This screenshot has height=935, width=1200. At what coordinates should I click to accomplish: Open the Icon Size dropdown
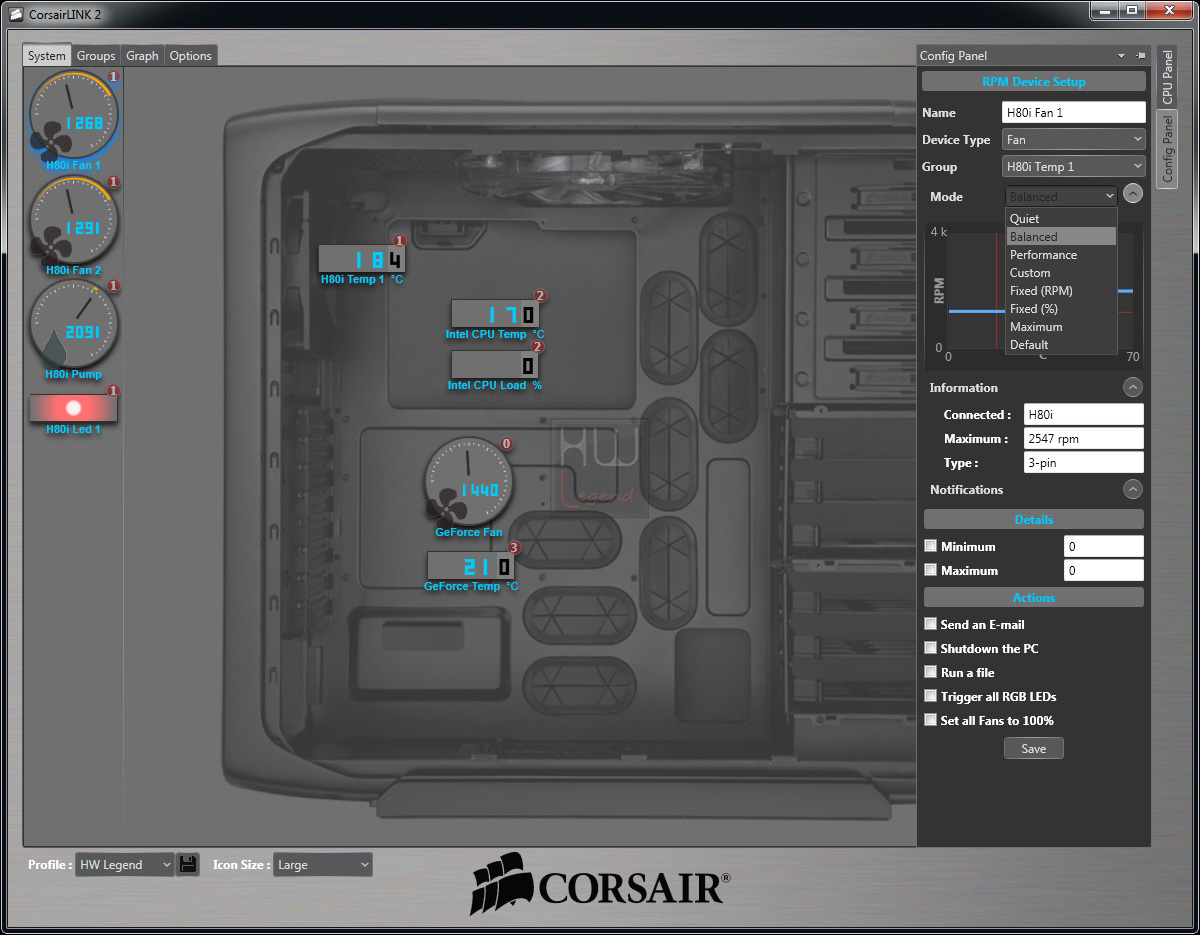(323, 865)
